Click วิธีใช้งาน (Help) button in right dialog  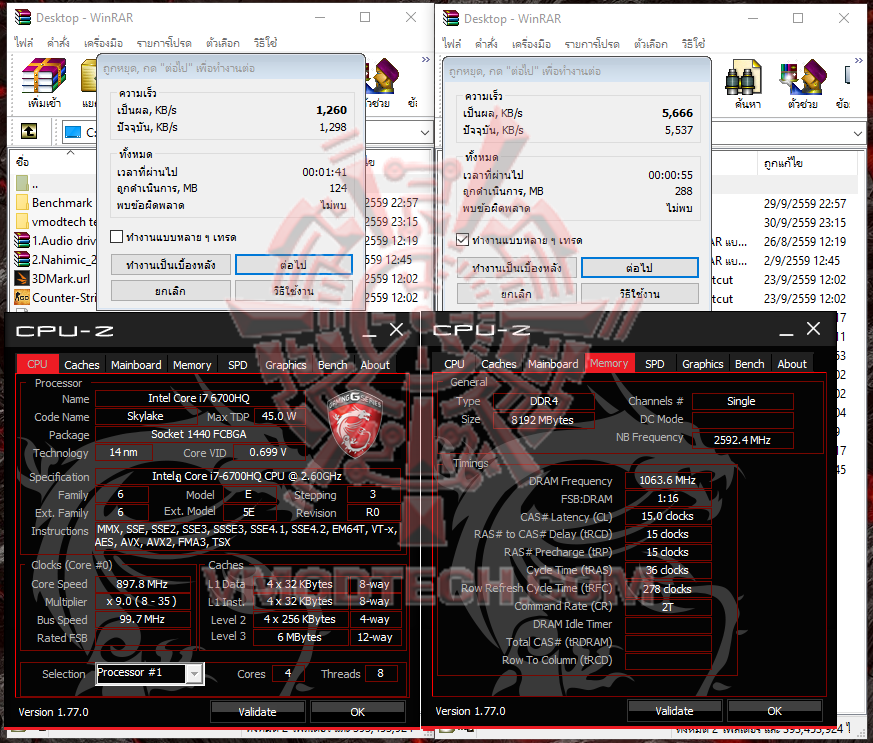pos(640,294)
